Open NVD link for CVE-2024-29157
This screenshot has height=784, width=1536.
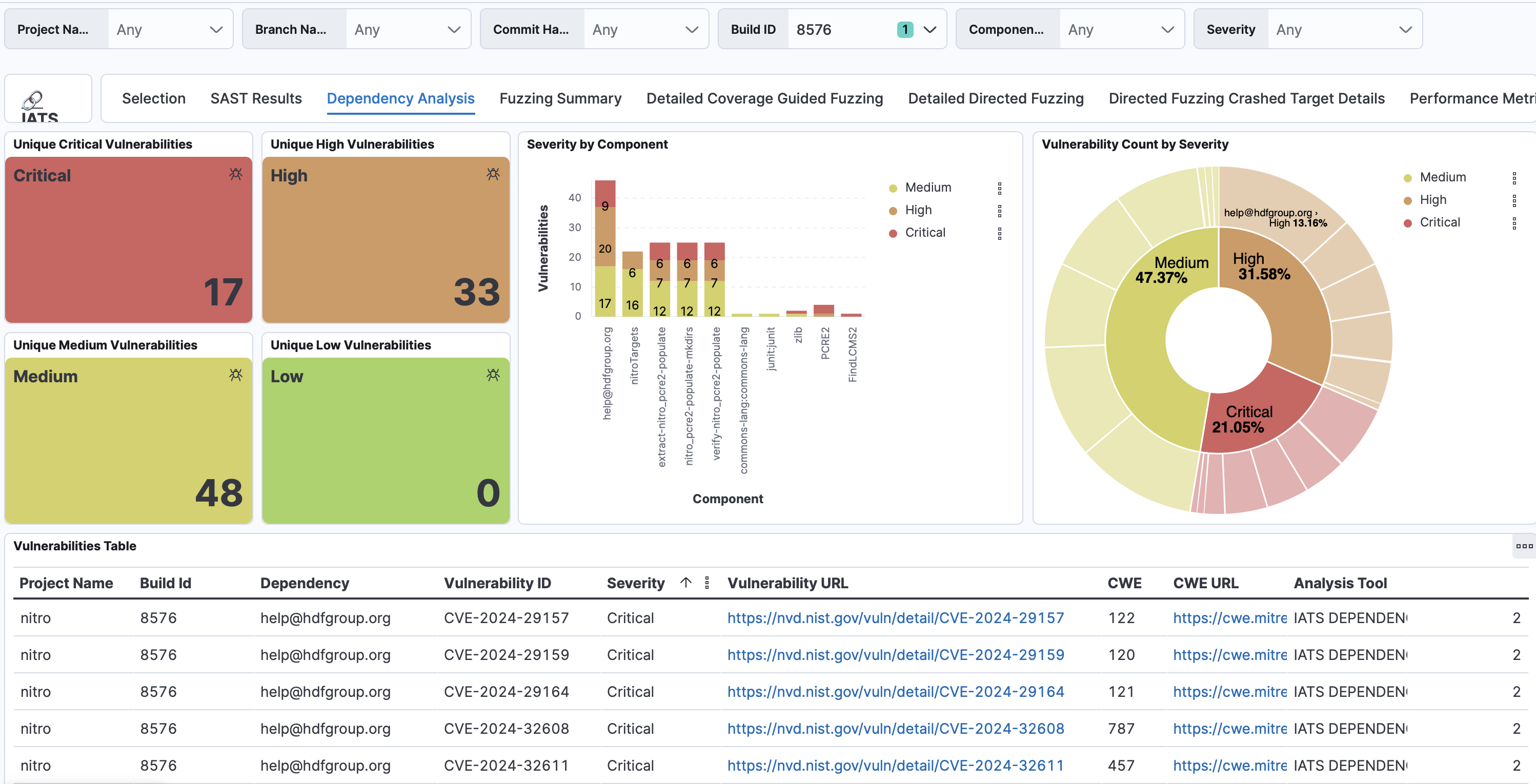[x=896, y=618]
